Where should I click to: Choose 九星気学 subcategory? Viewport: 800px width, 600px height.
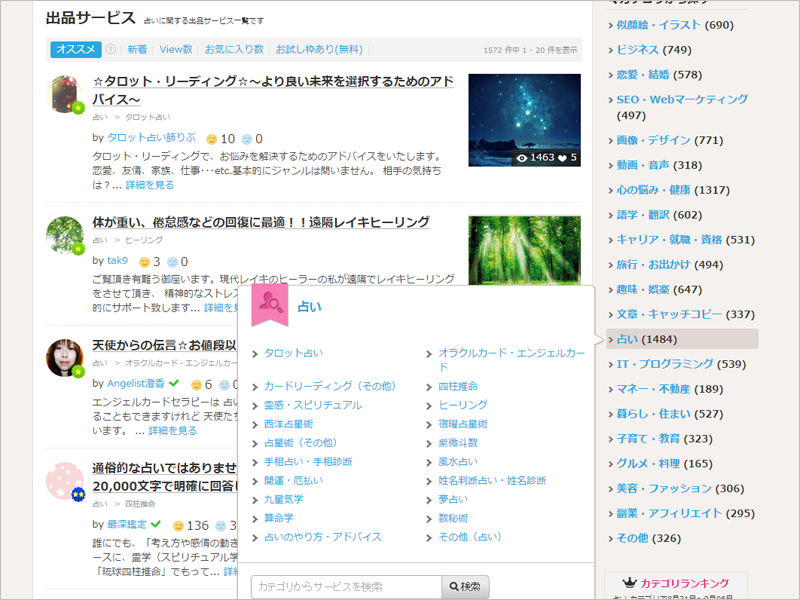(284, 499)
